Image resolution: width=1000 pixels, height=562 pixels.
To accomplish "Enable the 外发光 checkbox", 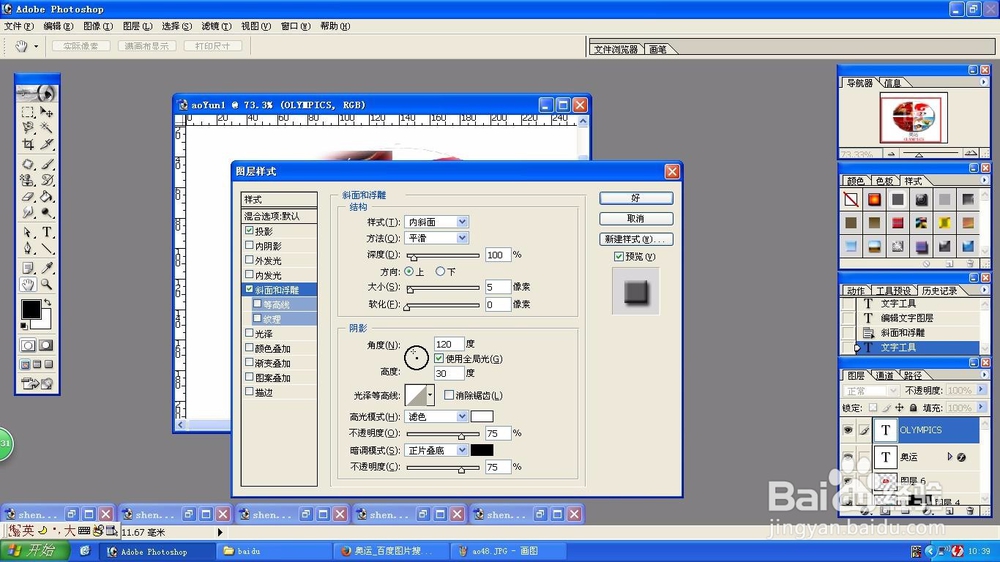I will pyautogui.click(x=249, y=260).
